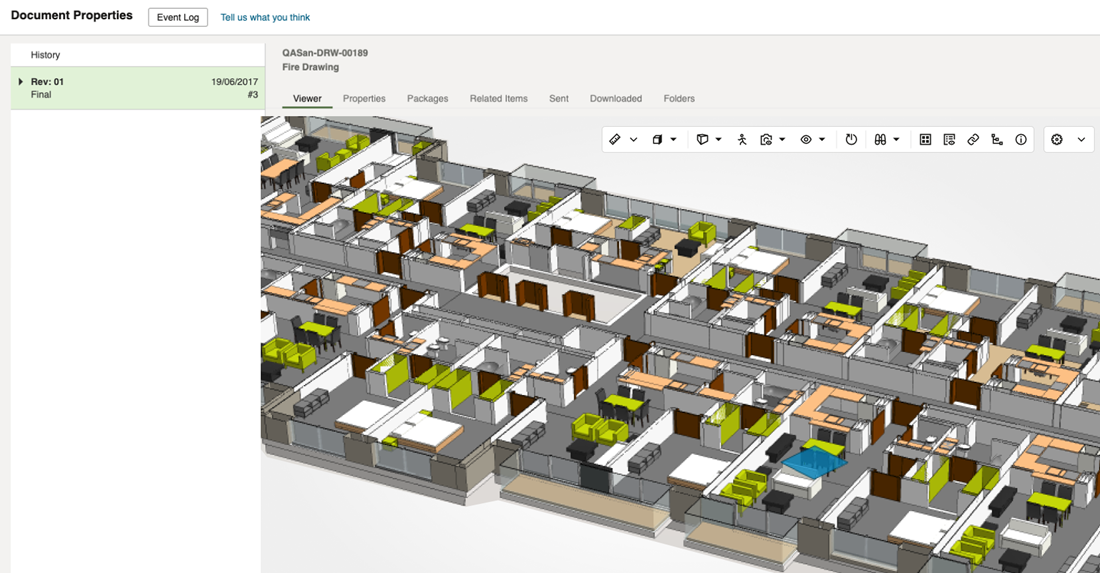Open the viewer settings gear

tap(1057, 140)
